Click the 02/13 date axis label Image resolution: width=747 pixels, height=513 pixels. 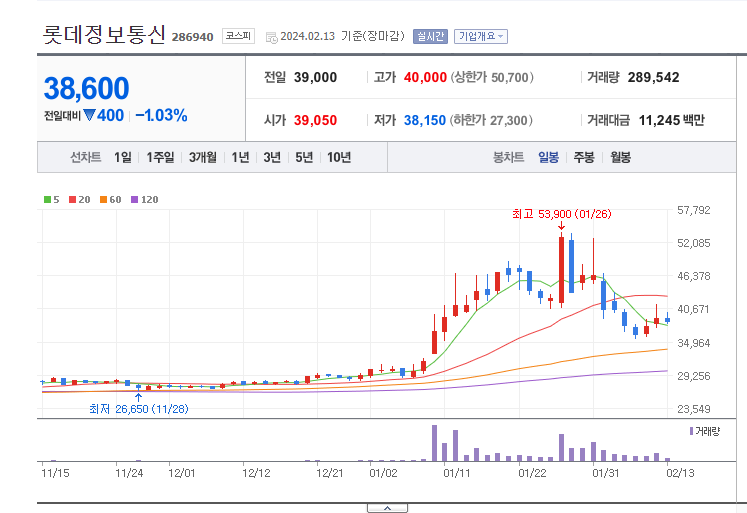680,473
